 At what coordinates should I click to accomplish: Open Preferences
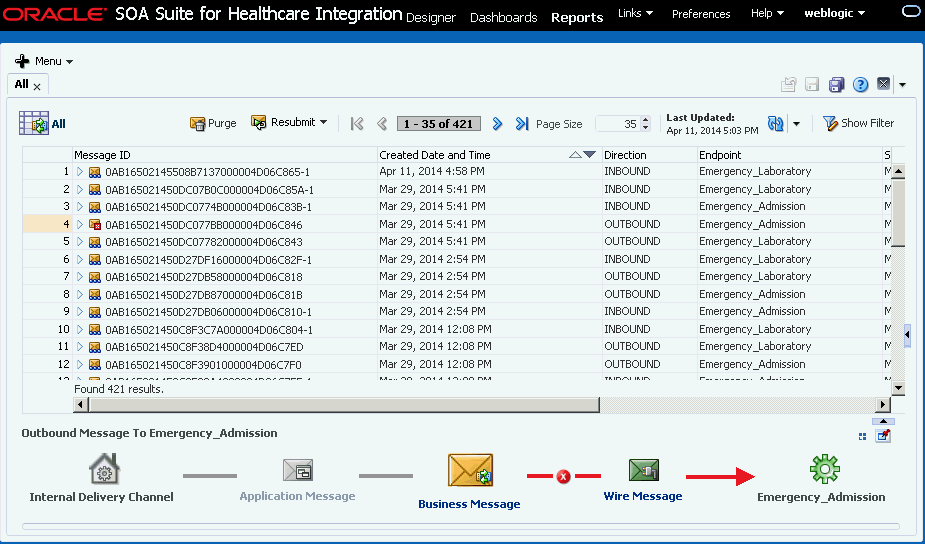(x=701, y=14)
